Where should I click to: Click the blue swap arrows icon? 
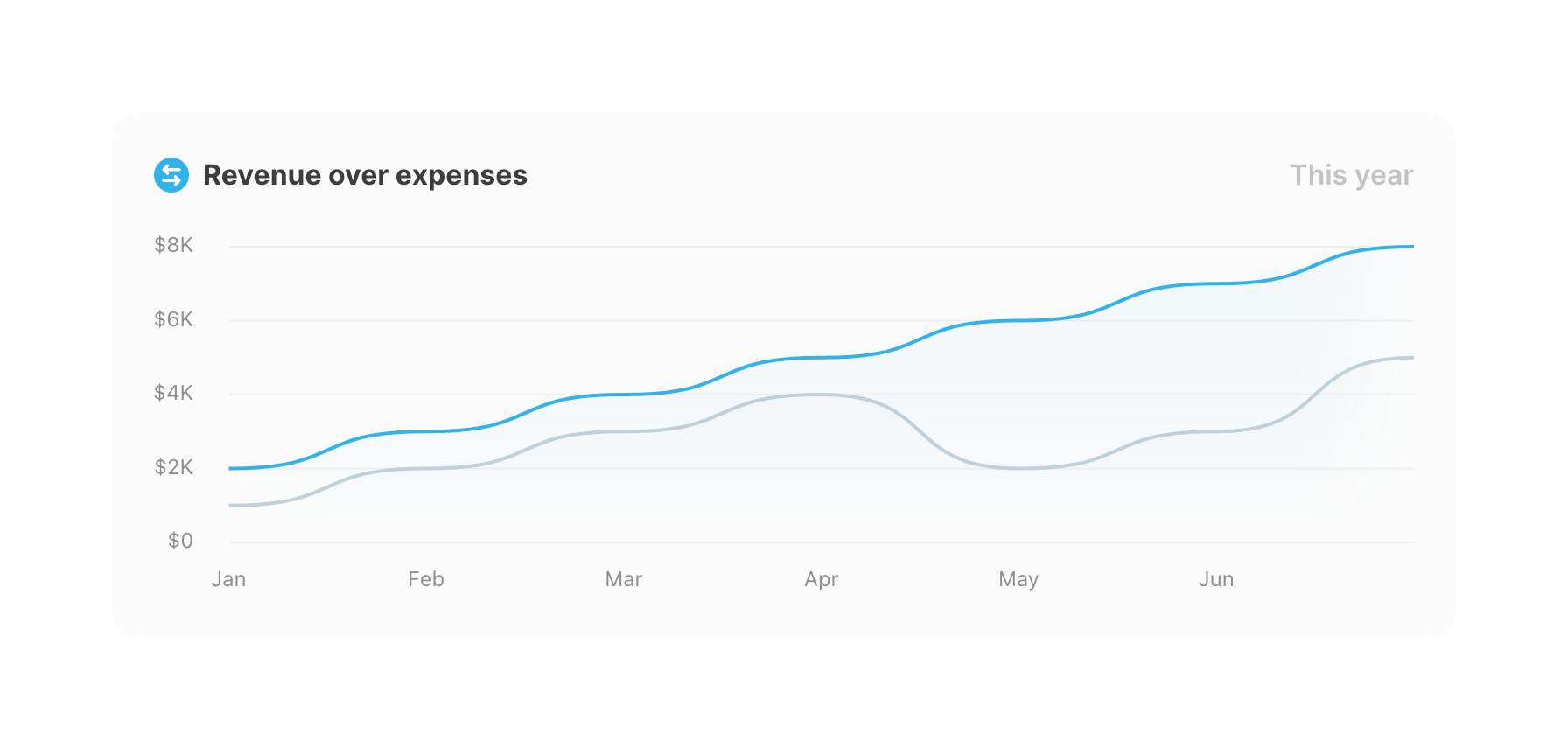coord(171,175)
